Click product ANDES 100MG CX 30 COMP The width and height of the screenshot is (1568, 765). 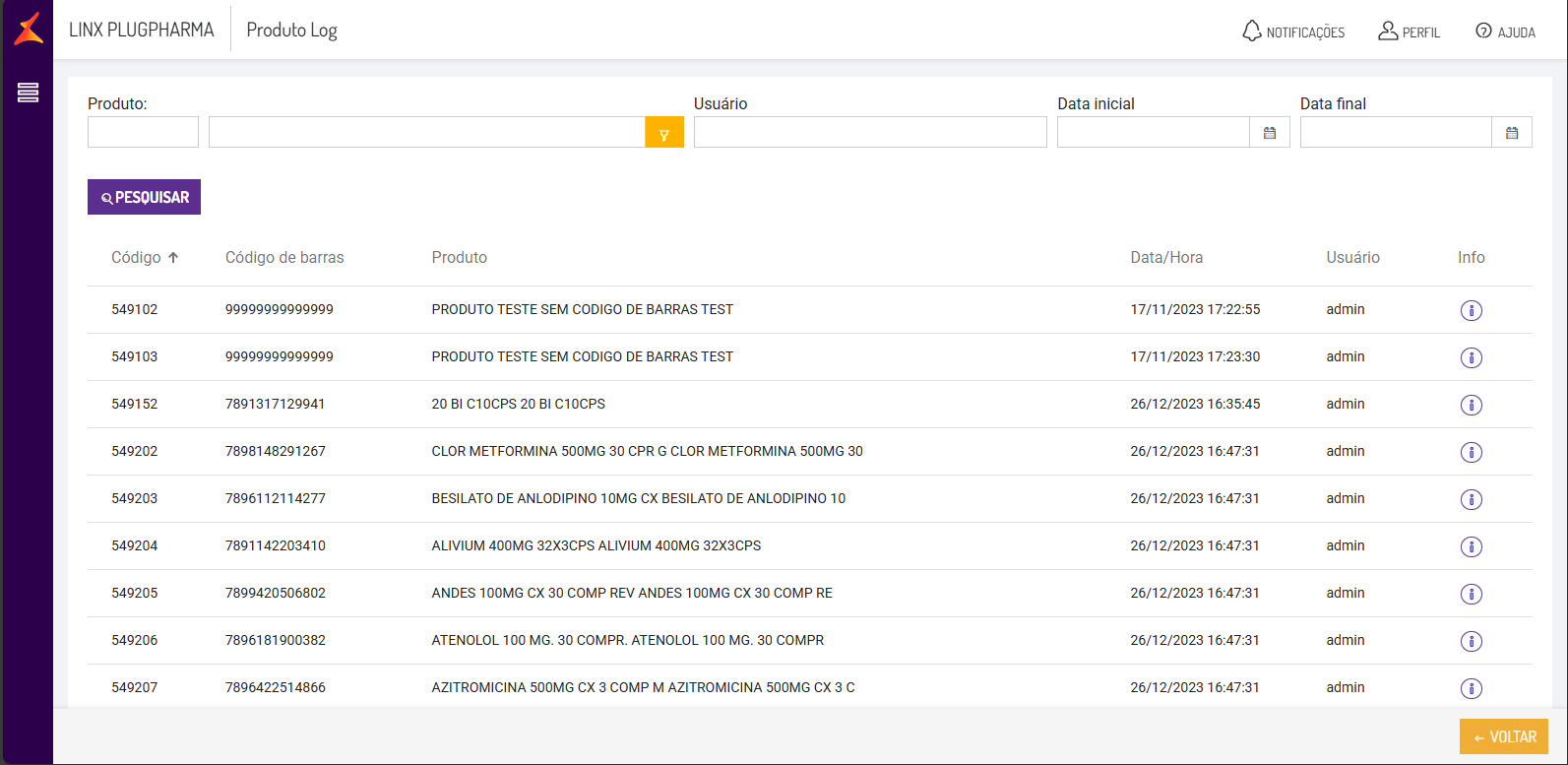632,593
